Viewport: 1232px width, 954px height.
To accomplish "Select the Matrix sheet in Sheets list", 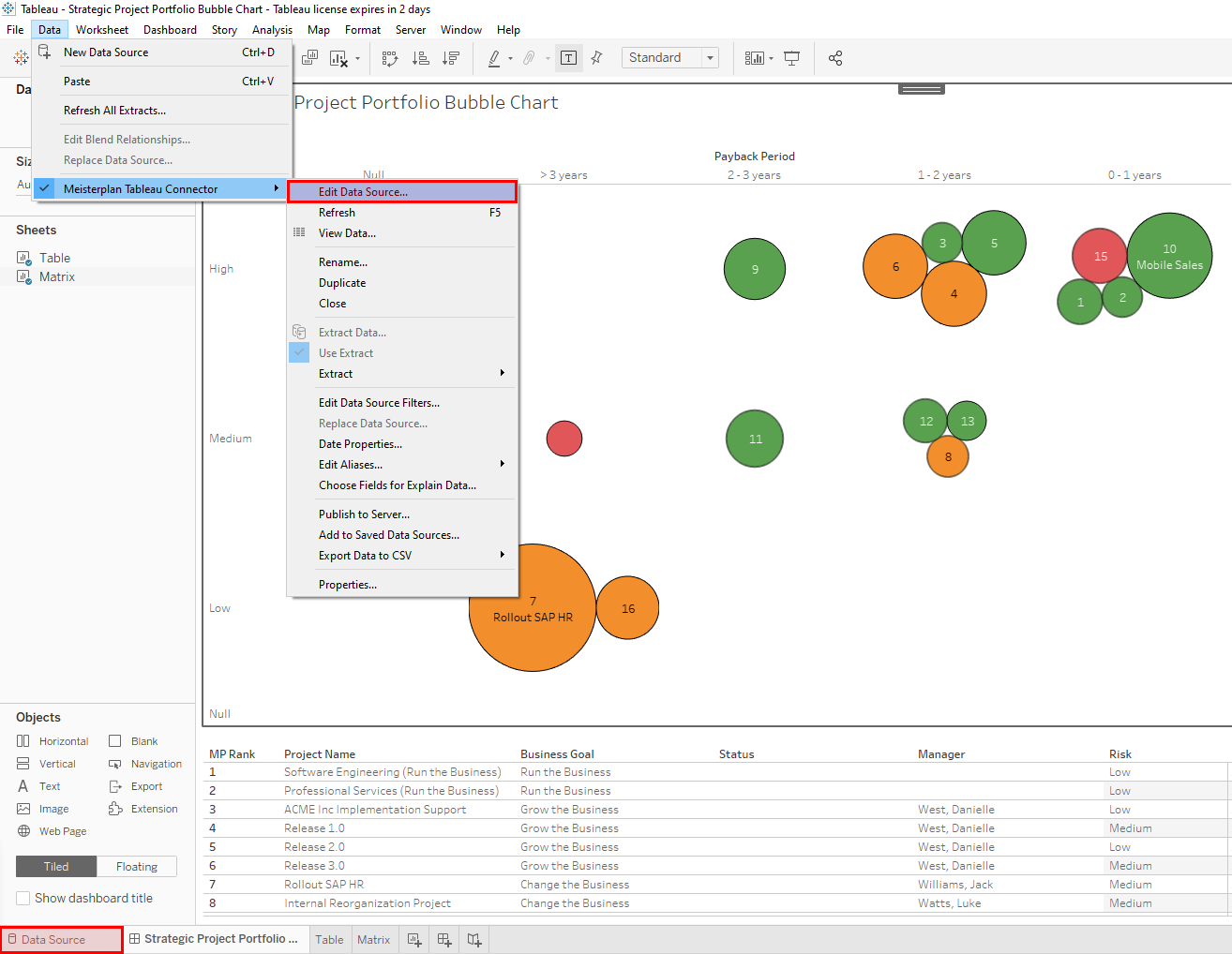I will pos(57,277).
